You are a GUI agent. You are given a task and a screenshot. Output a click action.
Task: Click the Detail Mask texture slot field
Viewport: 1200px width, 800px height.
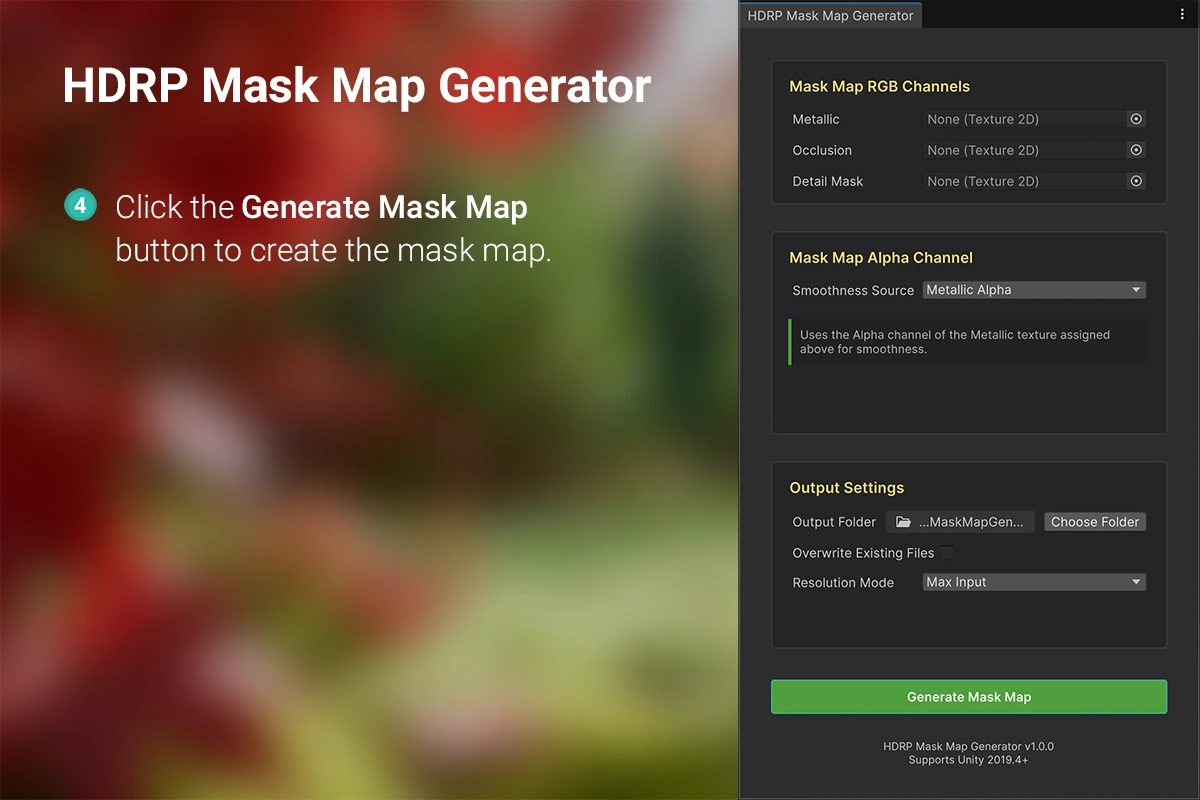coord(1022,181)
